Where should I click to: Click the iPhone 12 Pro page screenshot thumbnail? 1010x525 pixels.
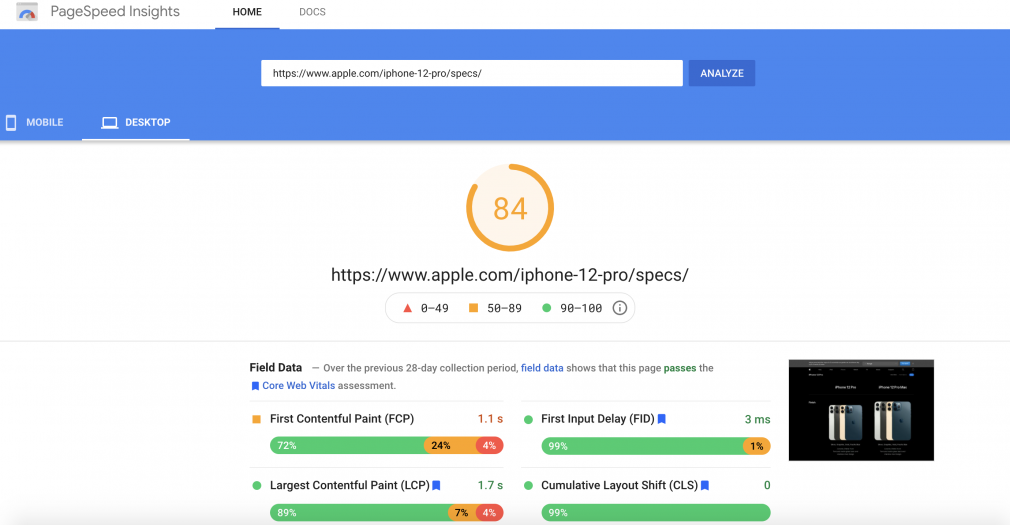[x=861, y=410]
